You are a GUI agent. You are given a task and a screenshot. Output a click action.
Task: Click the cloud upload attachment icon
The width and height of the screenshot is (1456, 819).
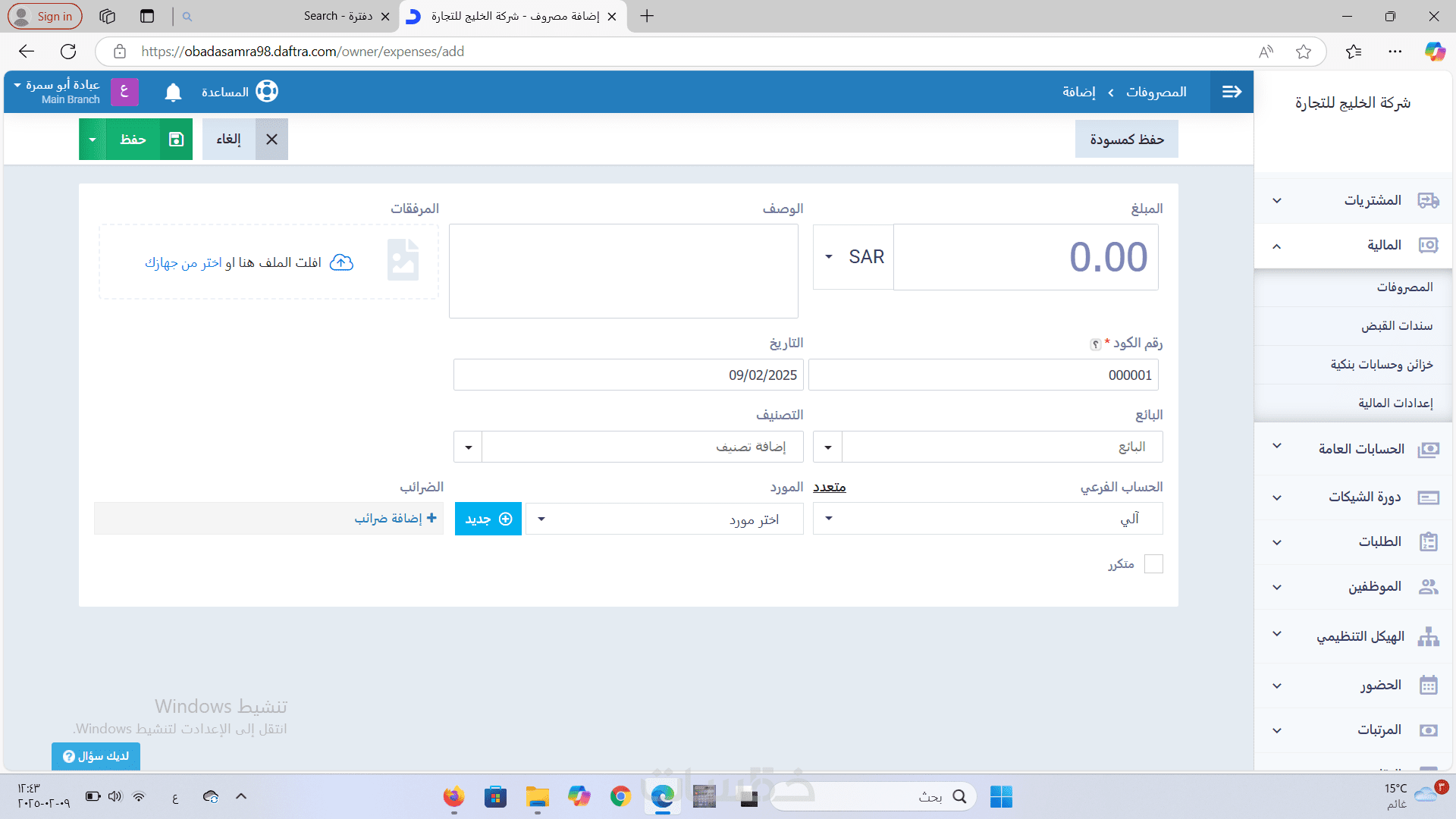pos(341,262)
